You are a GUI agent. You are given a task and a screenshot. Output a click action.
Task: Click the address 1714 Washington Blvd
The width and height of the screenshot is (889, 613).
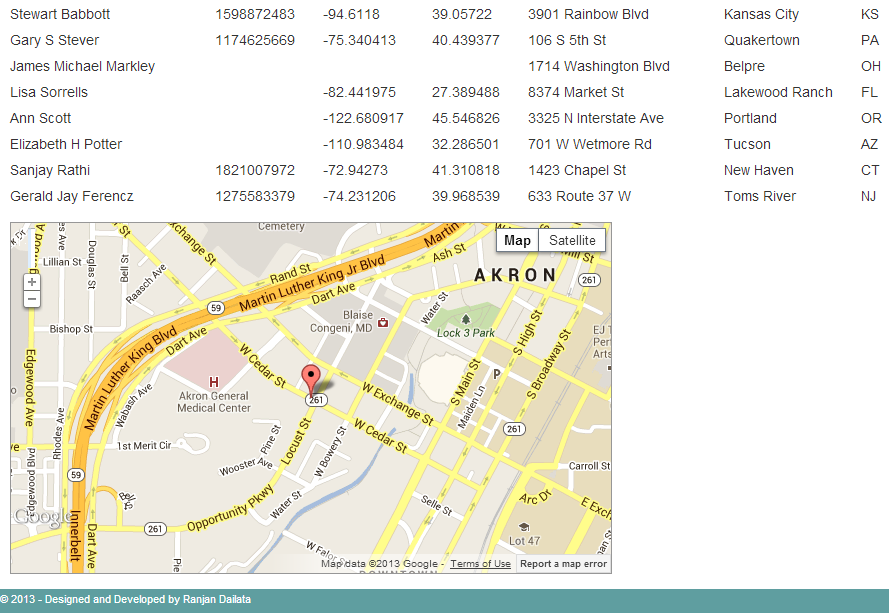point(599,66)
